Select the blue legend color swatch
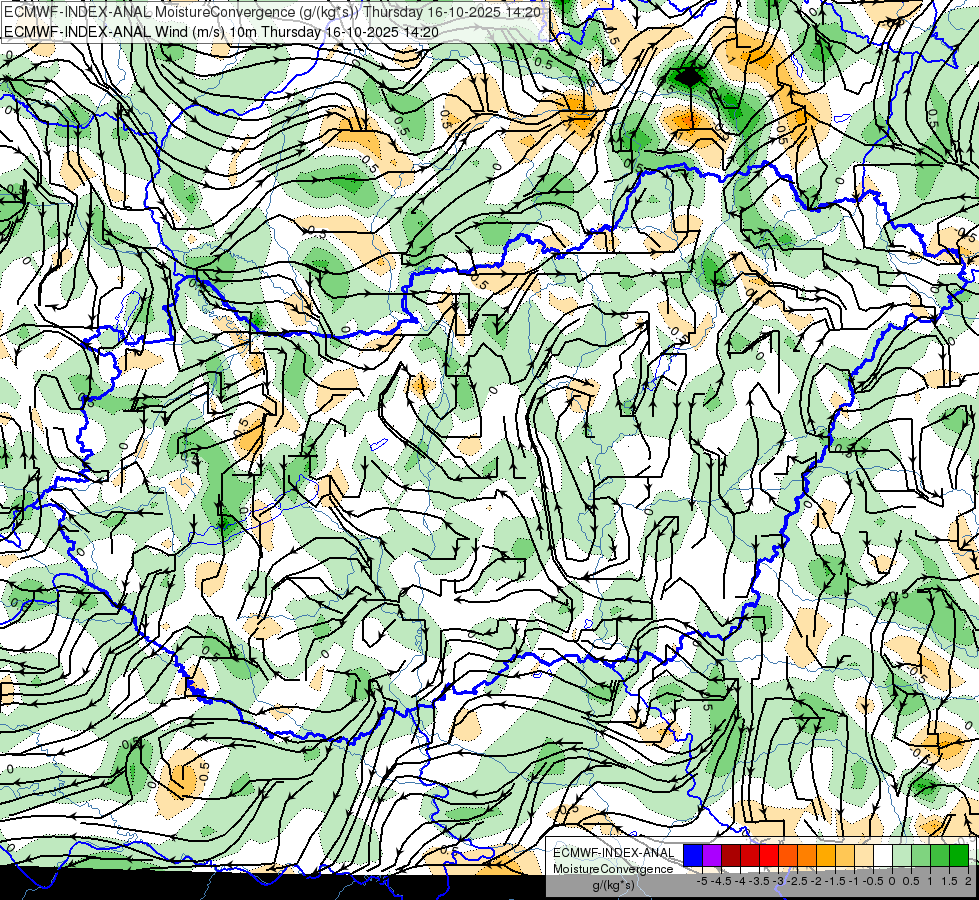Image resolution: width=979 pixels, height=900 pixels. [x=693, y=855]
